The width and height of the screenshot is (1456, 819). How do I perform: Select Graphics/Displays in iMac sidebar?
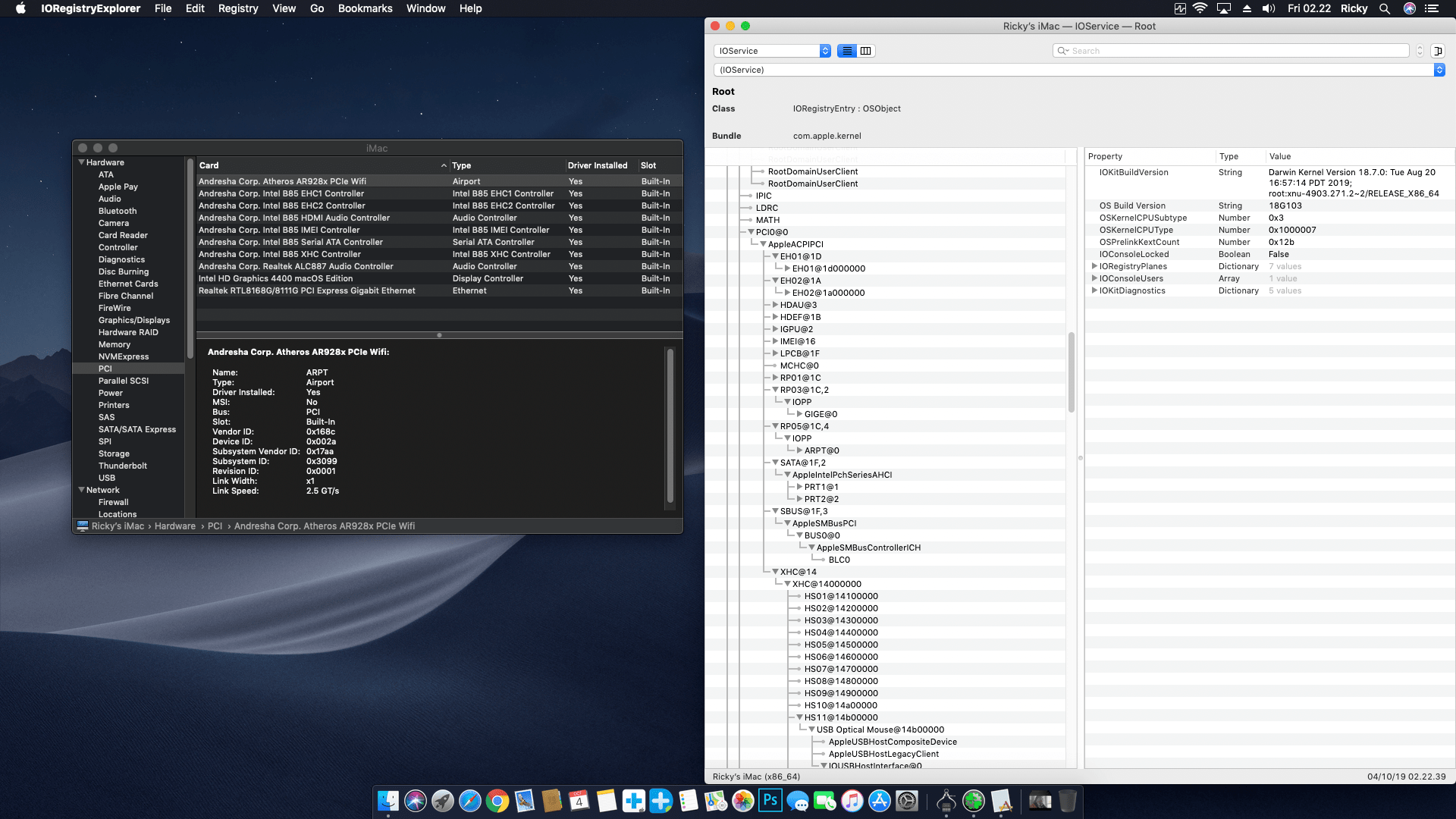(x=134, y=320)
